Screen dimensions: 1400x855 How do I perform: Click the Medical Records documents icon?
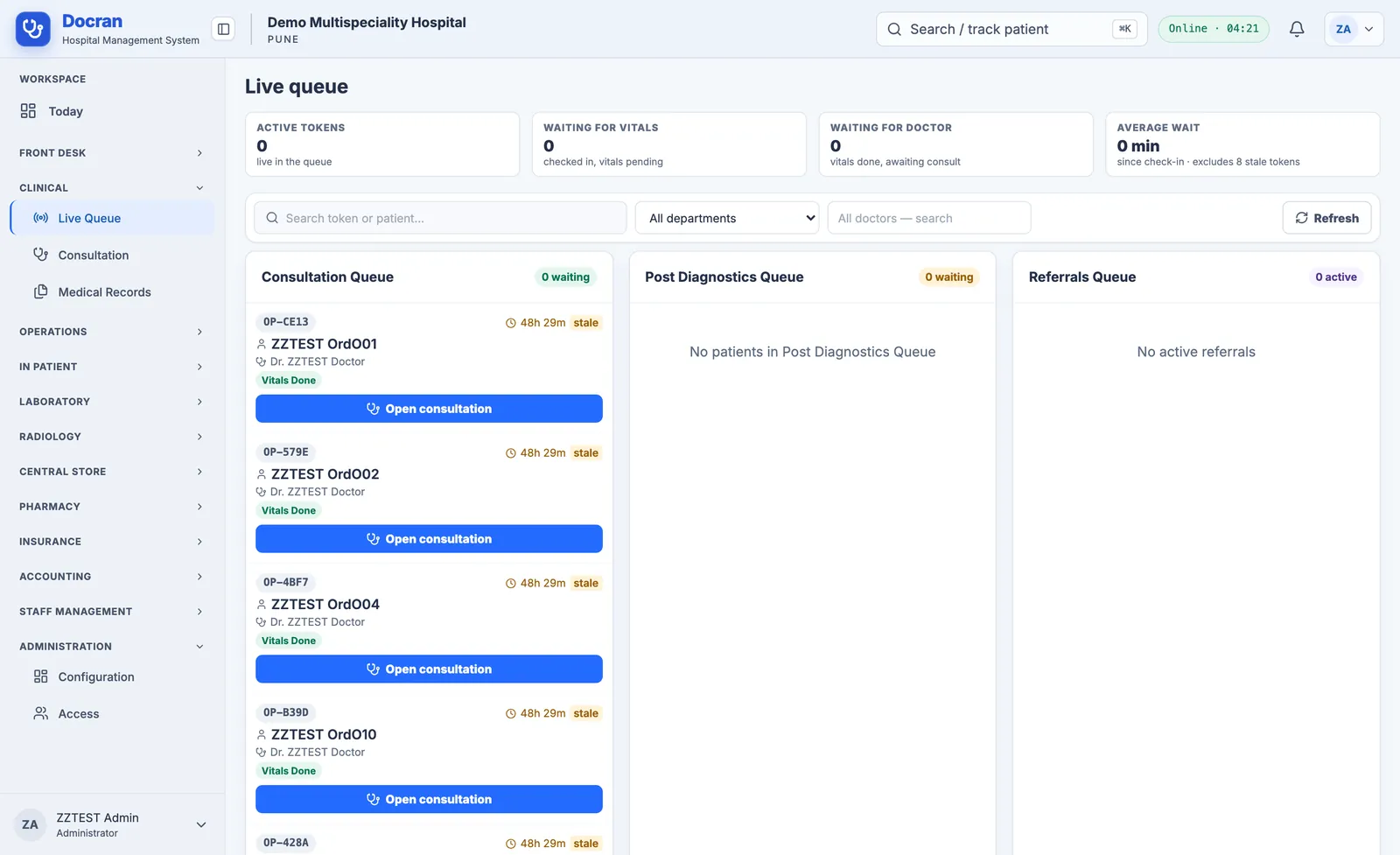tap(40, 291)
